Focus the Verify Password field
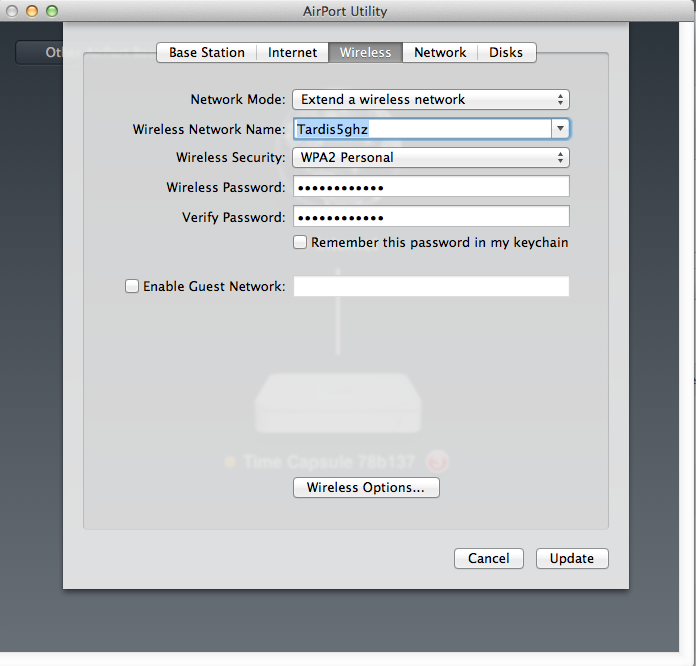The height and width of the screenshot is (666, 696). click(x=431, y=217)
